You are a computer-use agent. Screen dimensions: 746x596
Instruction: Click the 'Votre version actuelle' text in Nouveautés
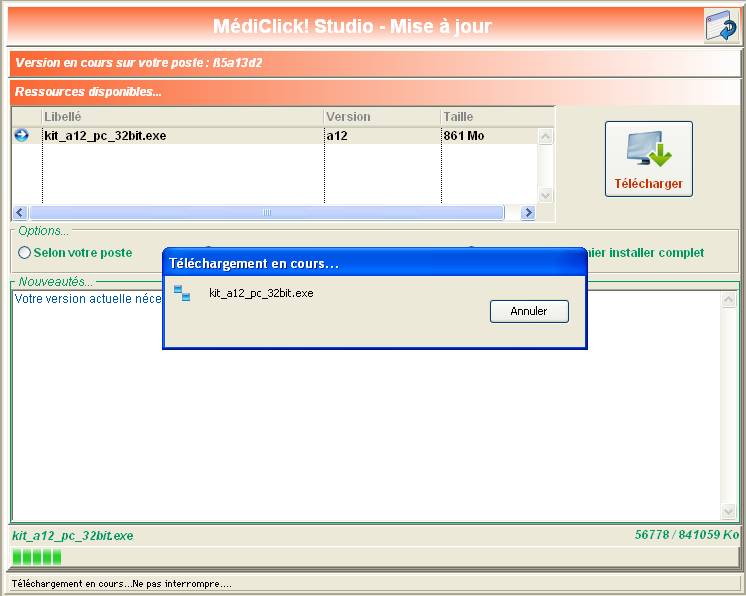(88, 299)
